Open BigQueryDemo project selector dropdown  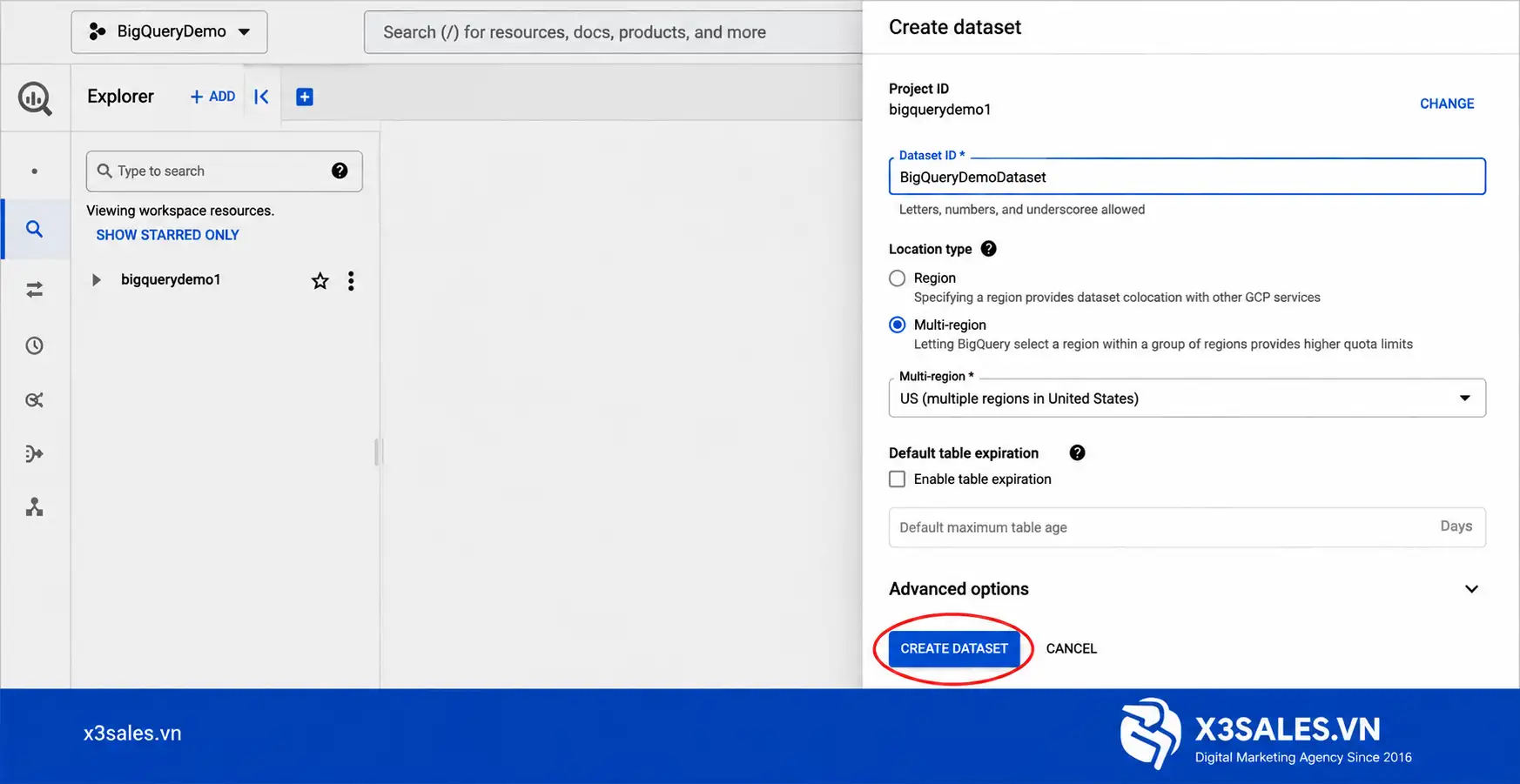point(169,32)
